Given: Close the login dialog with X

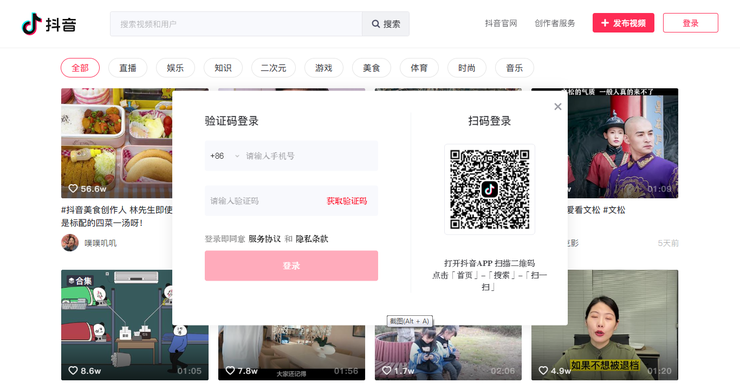Looking at the screenshot, I should (x=558, y=107).
